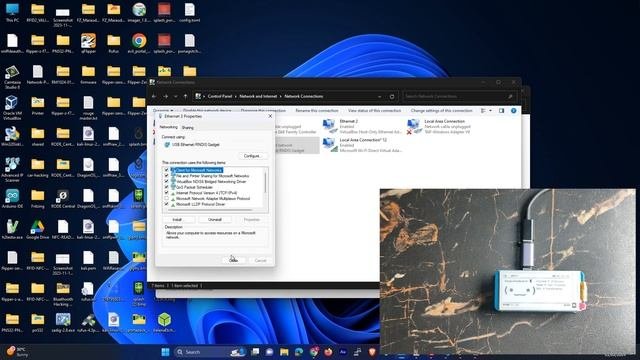Confirm the dialog with OK

[233, 260]
